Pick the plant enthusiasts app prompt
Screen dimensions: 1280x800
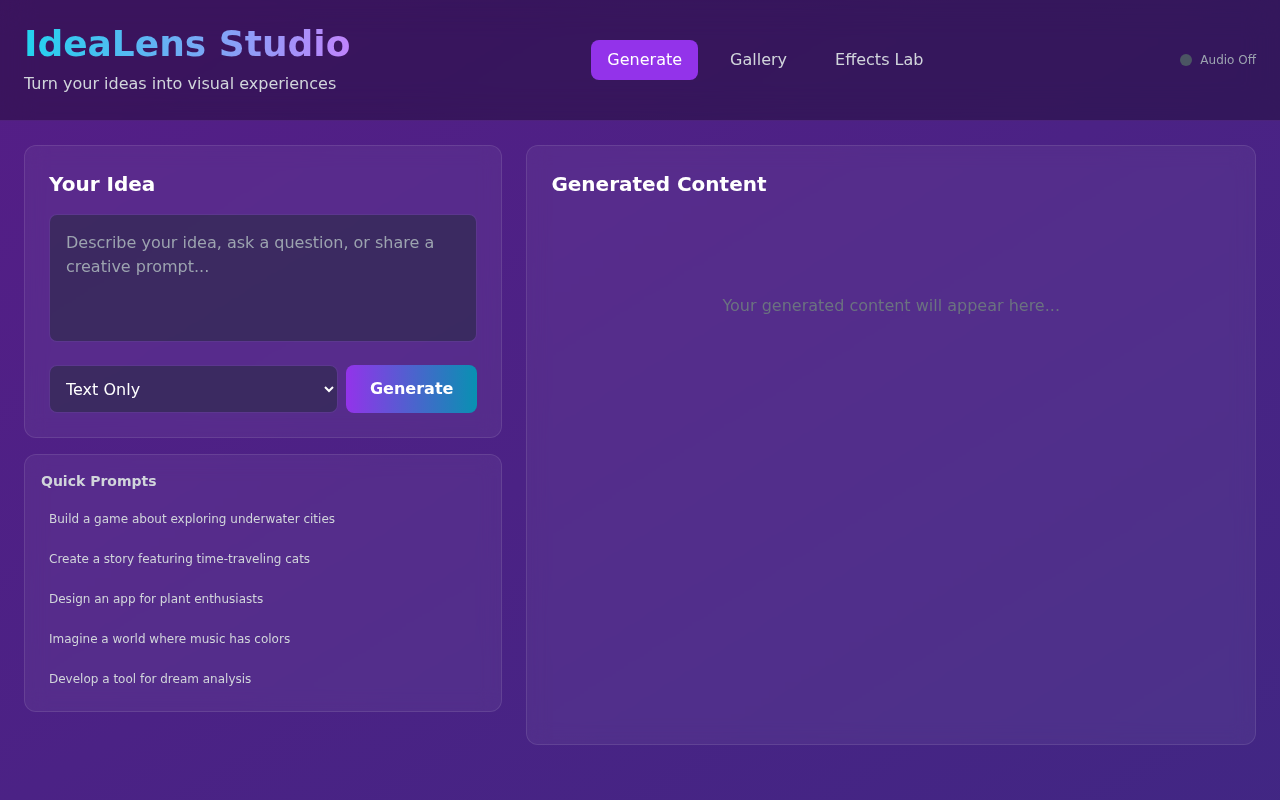click(x=156, y=599)
